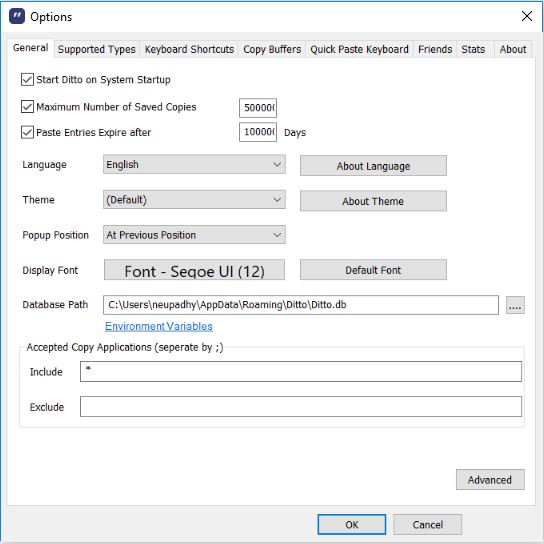Click the maximum saved copies number field
The height and width of the screenshot is (544, 544).
[x=258, y=108]
